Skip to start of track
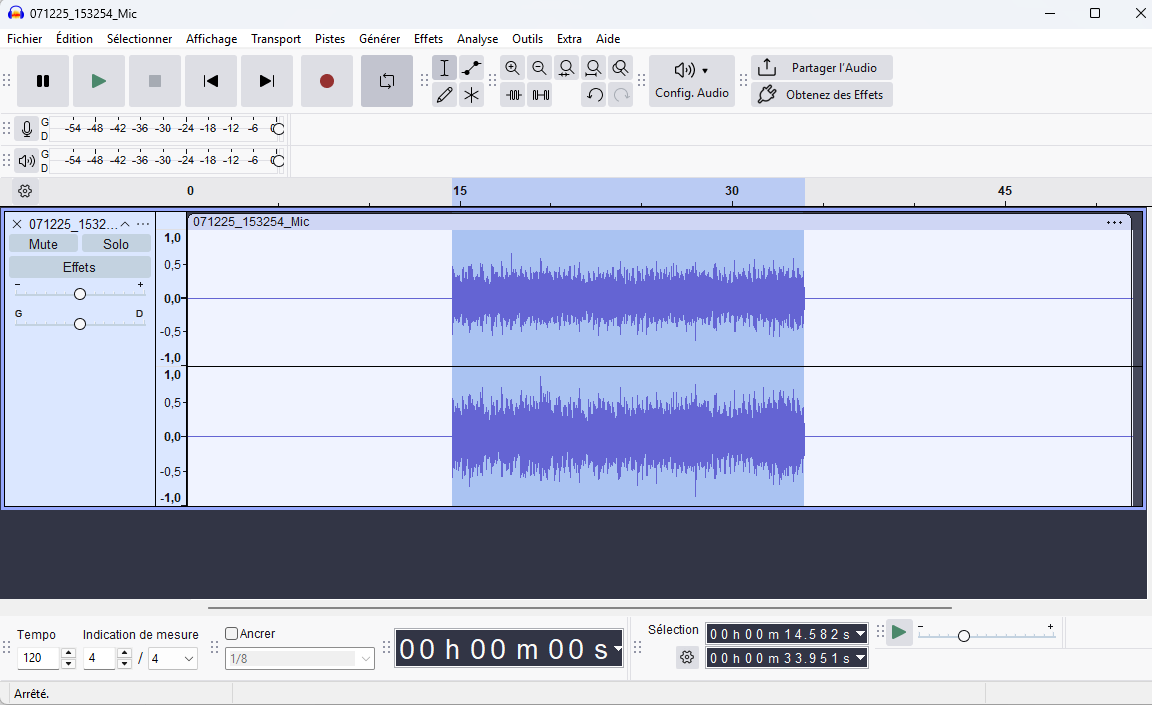The image size is (1152, 705). (211, 81)
